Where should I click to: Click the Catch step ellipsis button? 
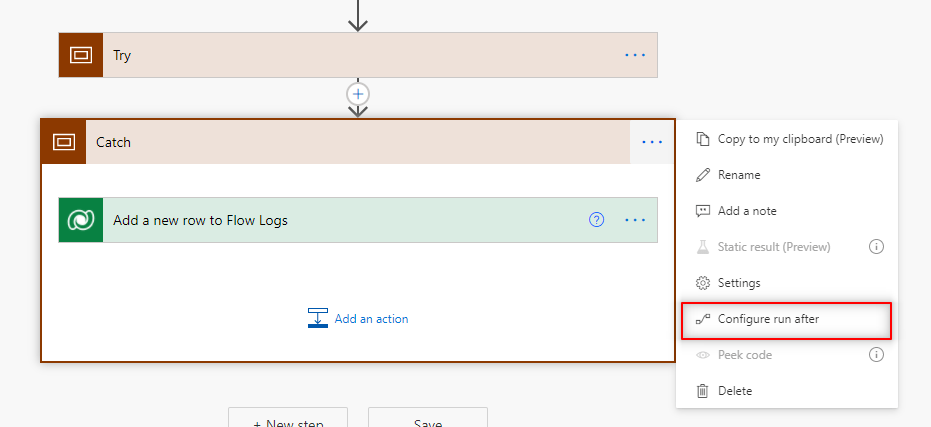pos(652,142)
